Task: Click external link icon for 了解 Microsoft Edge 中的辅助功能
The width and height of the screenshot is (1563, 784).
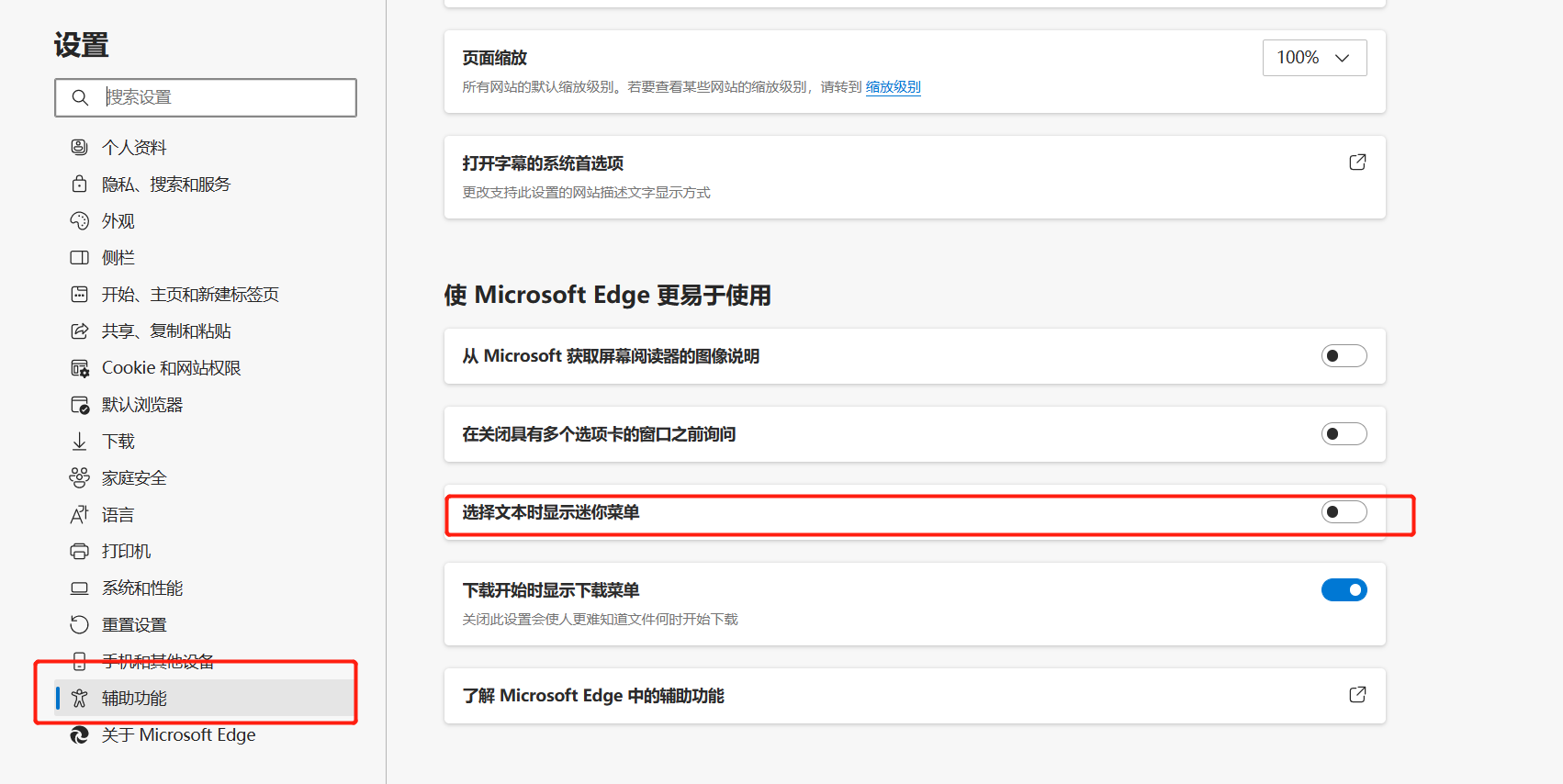Action: click(x=1357, y=695)
